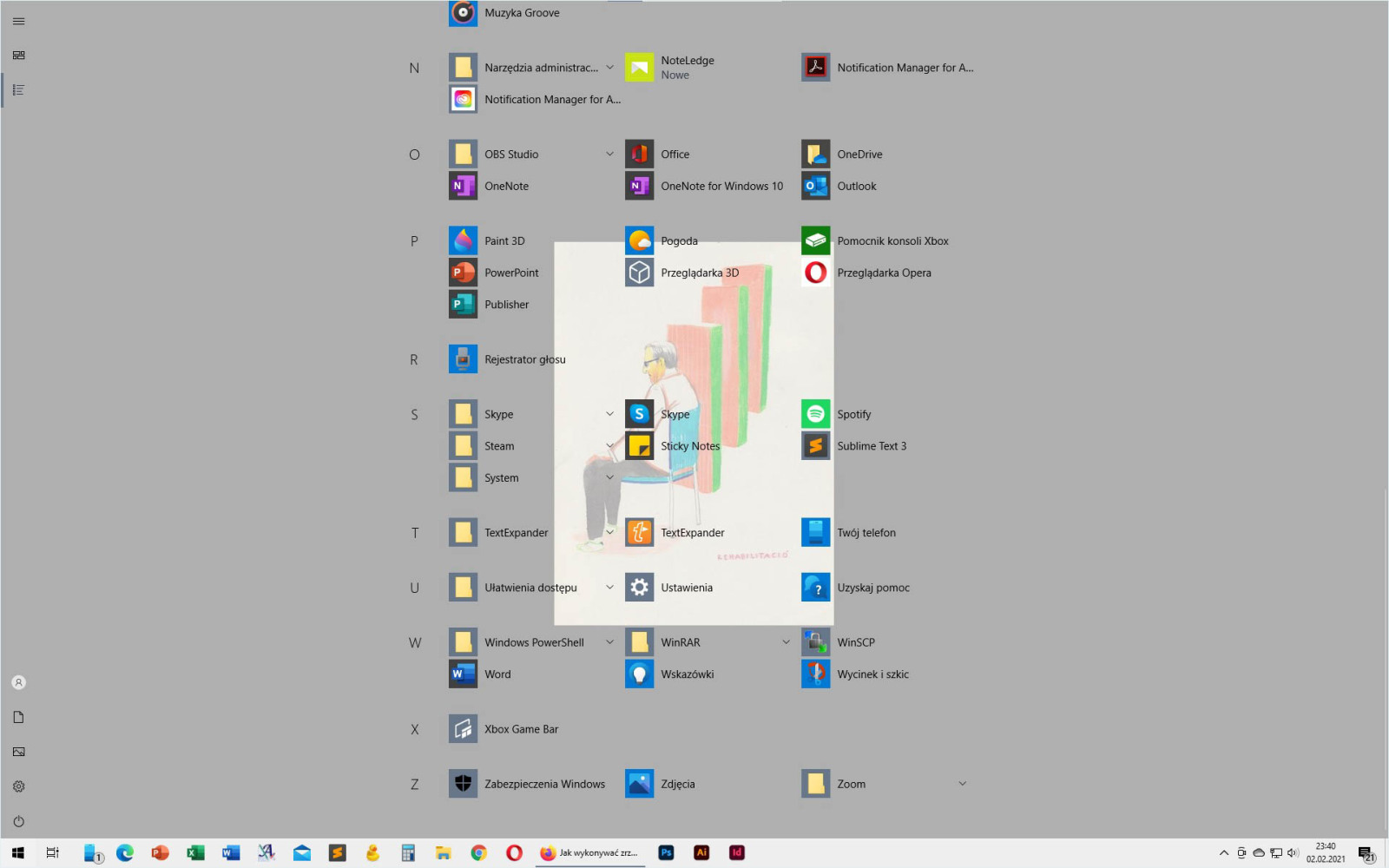Image resolution: width=1389 pixels, height=868 pixels.
Task: Expand the Windows PowerShell folder
Action: [x=609, y=642]
